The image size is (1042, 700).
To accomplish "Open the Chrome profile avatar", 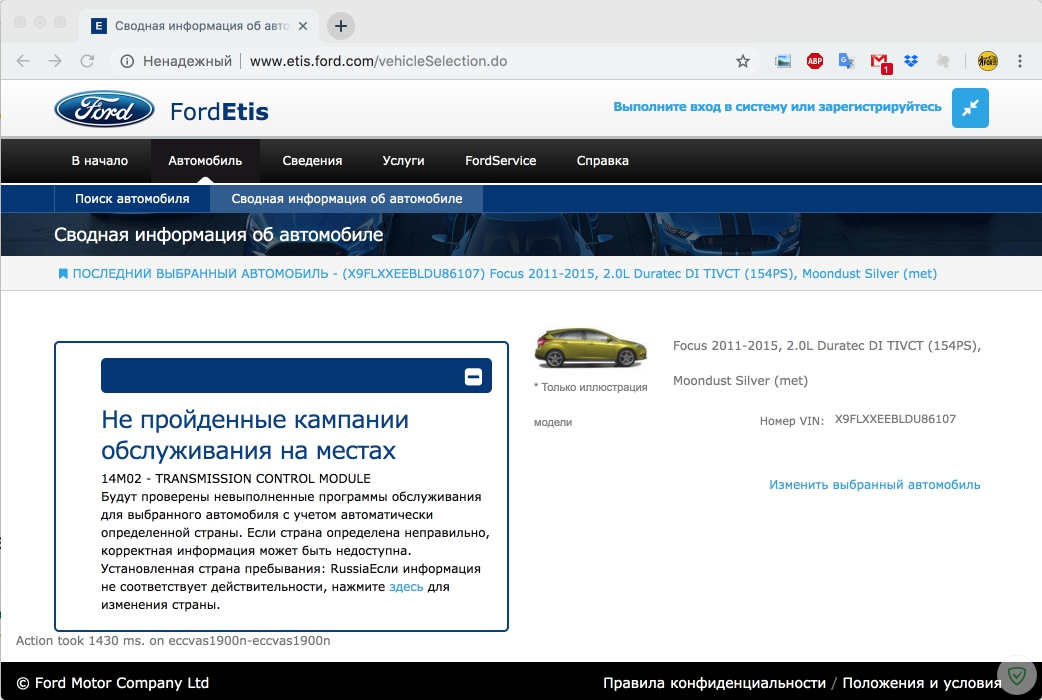I will pos(988,61).
